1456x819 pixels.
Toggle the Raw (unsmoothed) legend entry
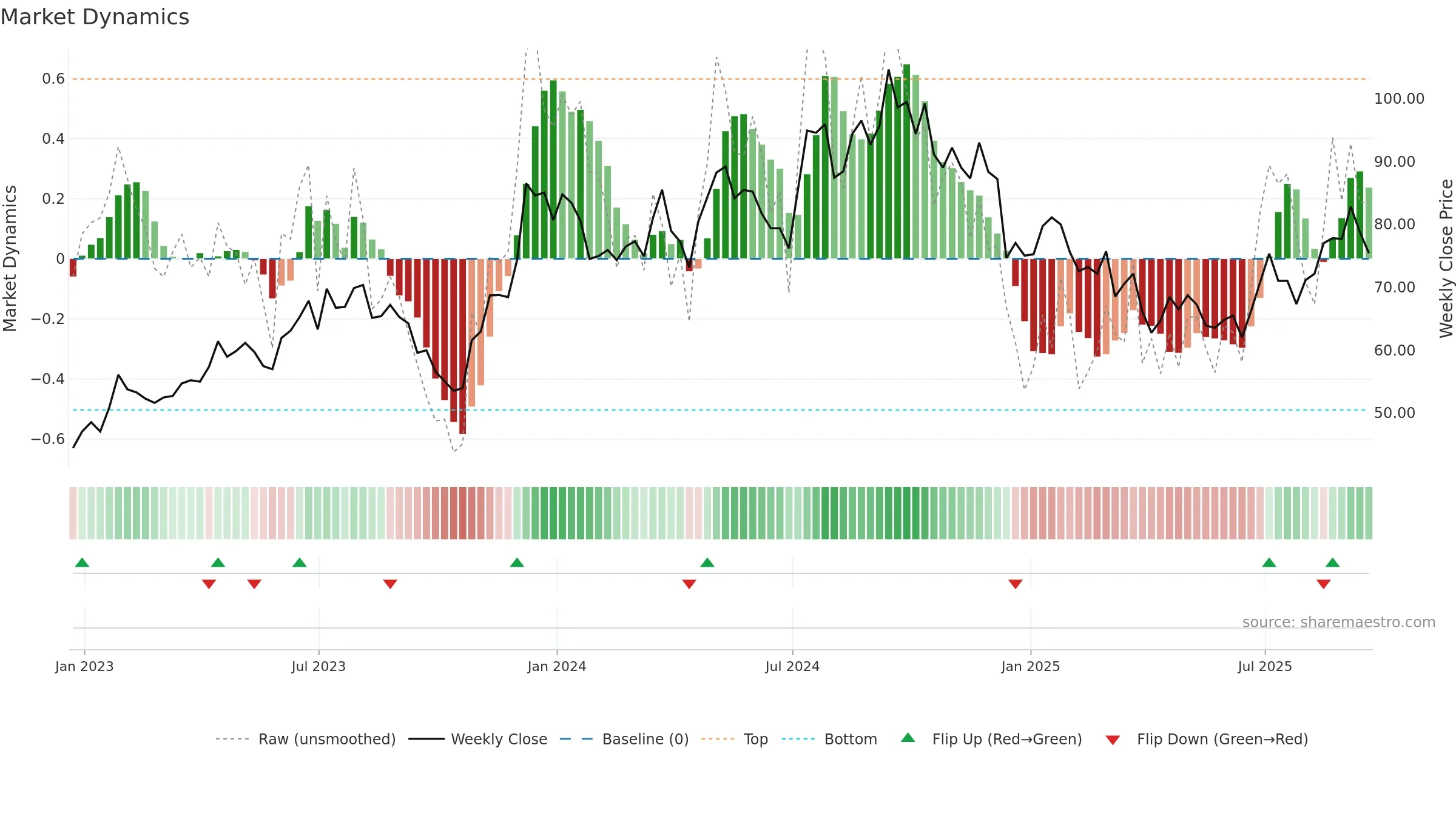(x=327, y=739)
